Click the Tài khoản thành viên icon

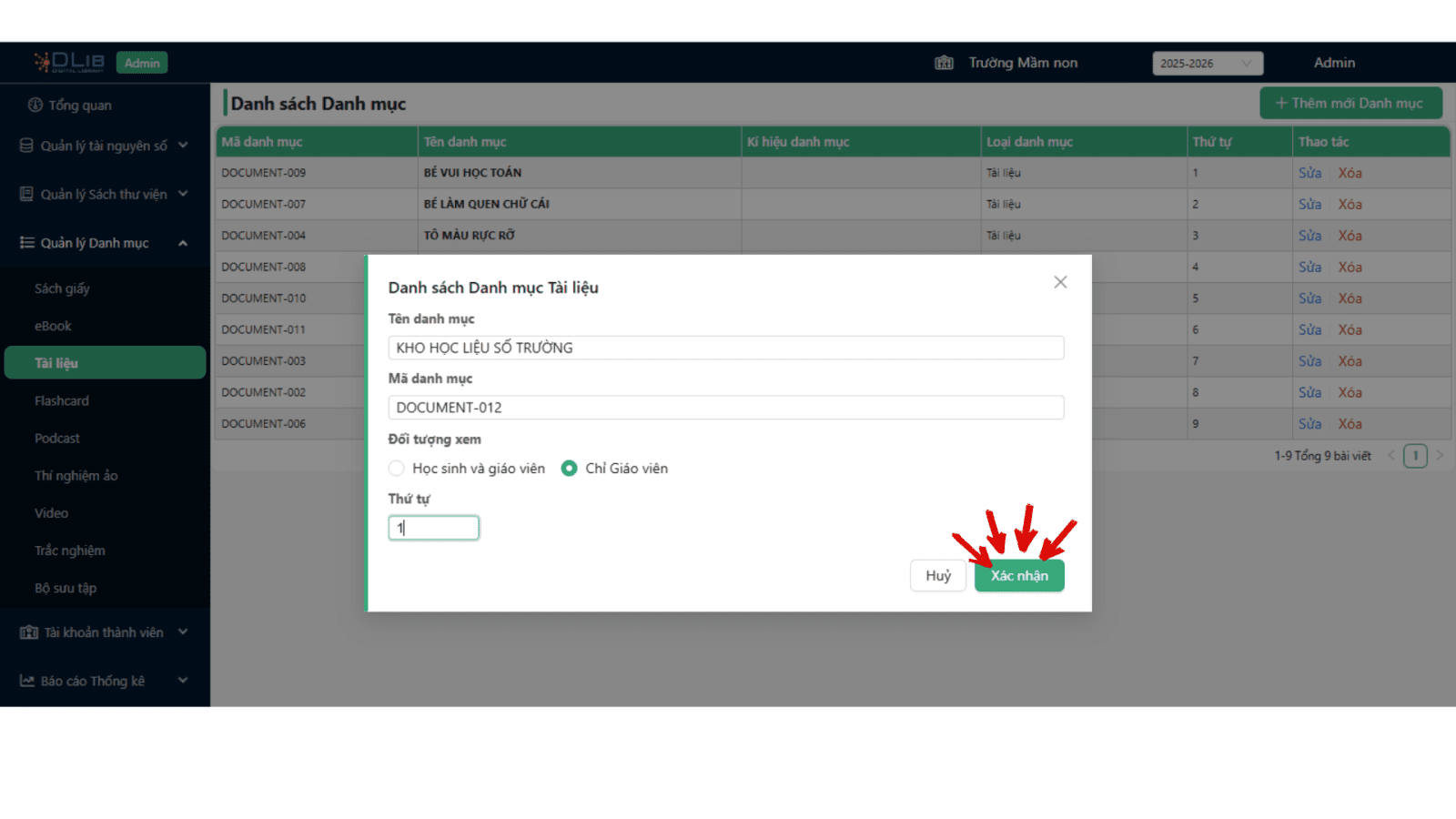pyautogui.click(x=29, y=632)
